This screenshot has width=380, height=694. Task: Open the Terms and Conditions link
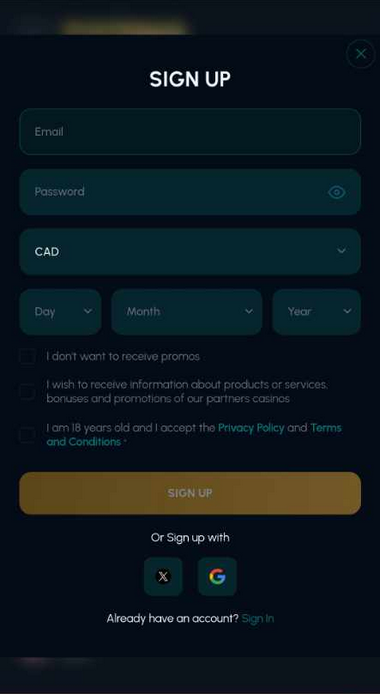coord(194,435)
